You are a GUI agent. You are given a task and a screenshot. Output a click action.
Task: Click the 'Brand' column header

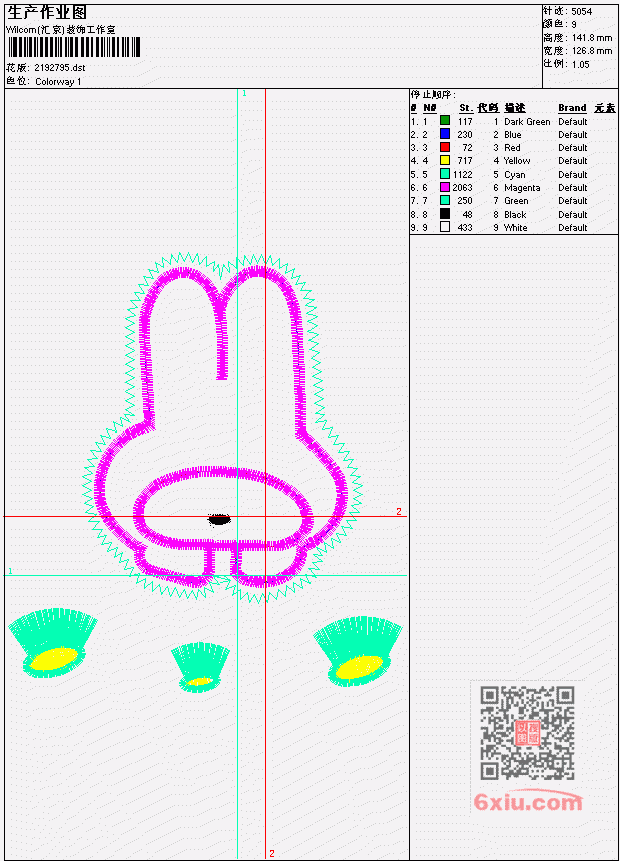pos(572,108)
